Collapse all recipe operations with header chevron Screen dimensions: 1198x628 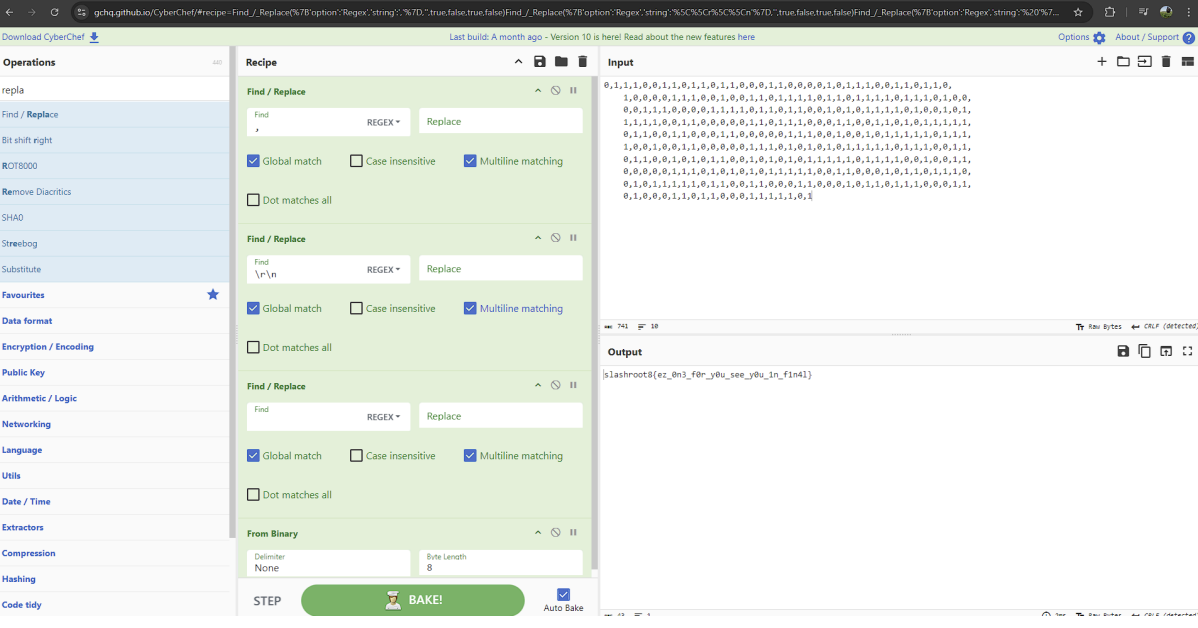518,62
